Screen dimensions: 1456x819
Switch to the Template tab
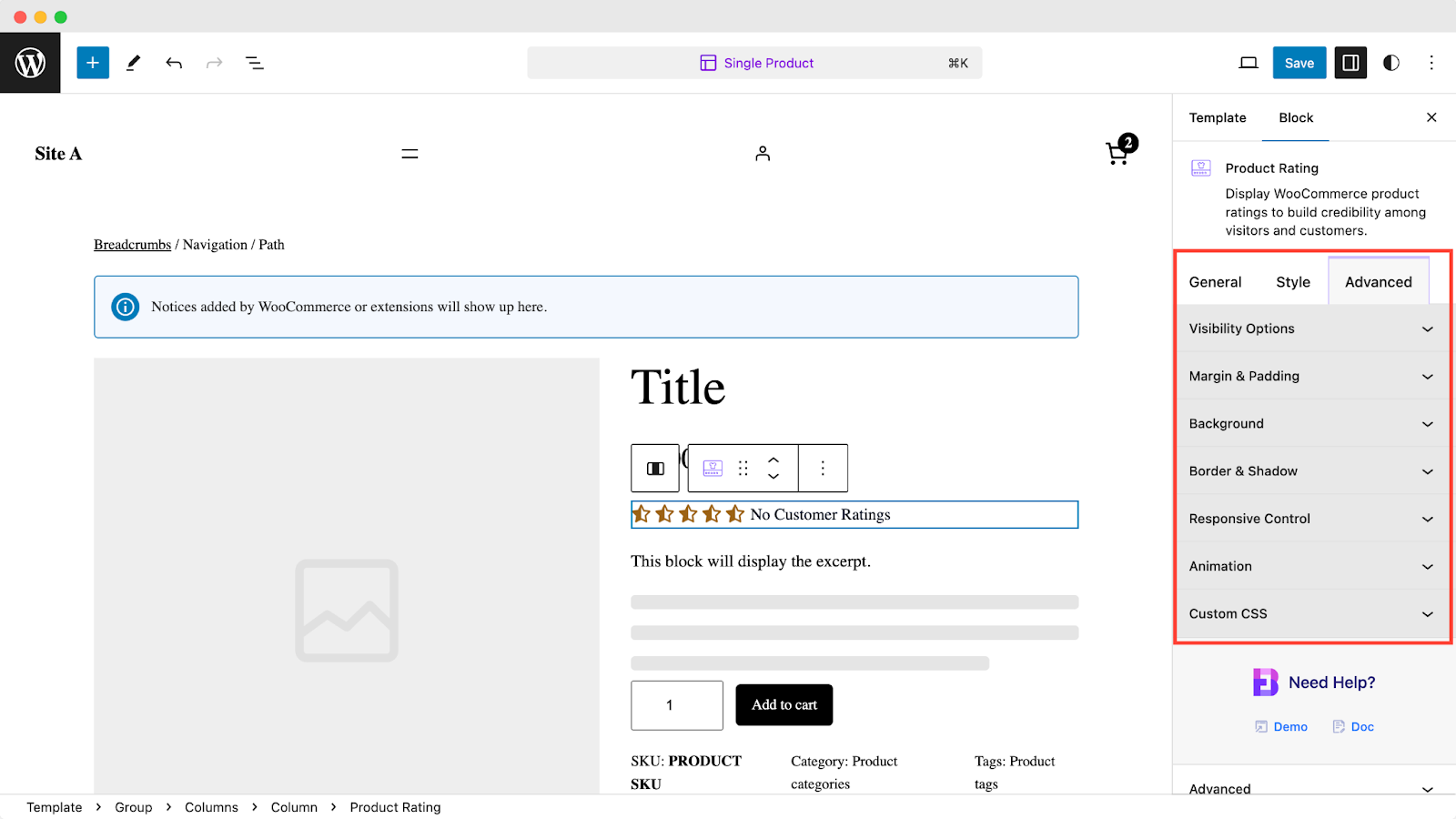[x=1218, y=117]
